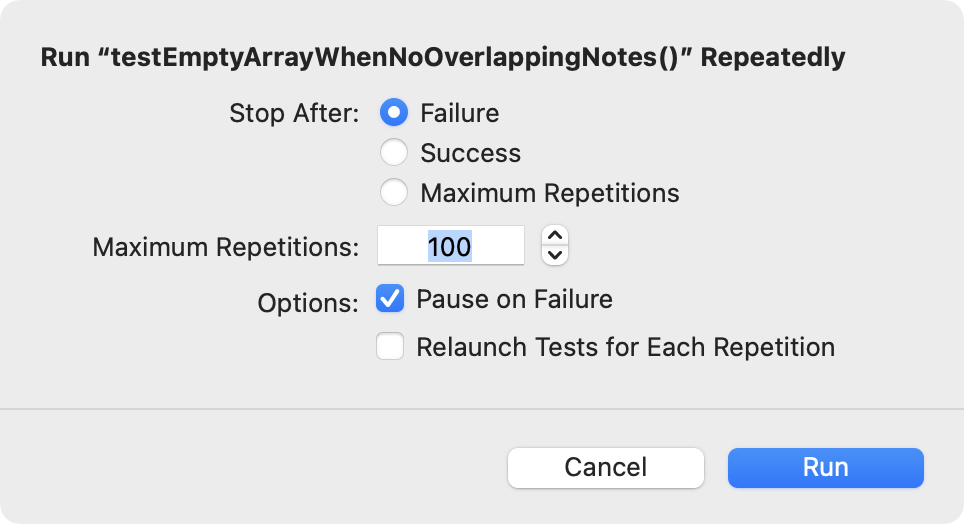Click the dialog title mentioning testEmptyArrayWhenNoOverlappingNotes()
The height and width of the screenshot is (524, 964).
pos(442,57)
